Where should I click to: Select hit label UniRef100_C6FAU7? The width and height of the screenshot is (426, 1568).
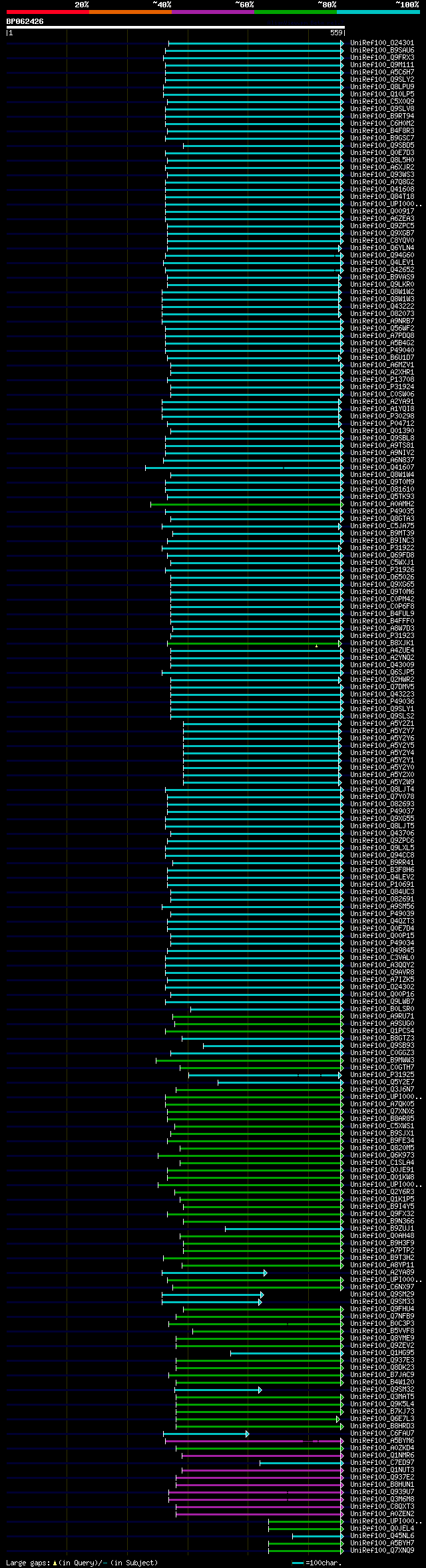[x=382, y=1434]
